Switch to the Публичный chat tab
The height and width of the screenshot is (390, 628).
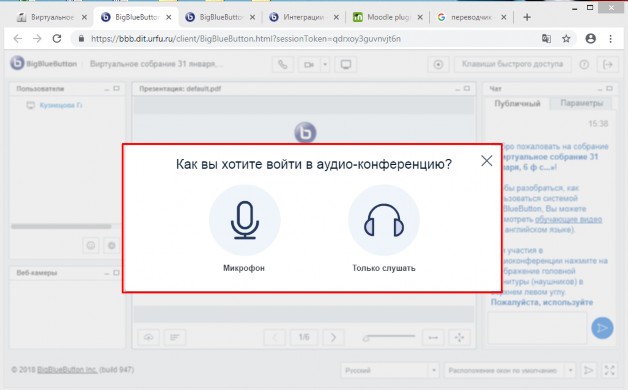(x=517, y=103)
